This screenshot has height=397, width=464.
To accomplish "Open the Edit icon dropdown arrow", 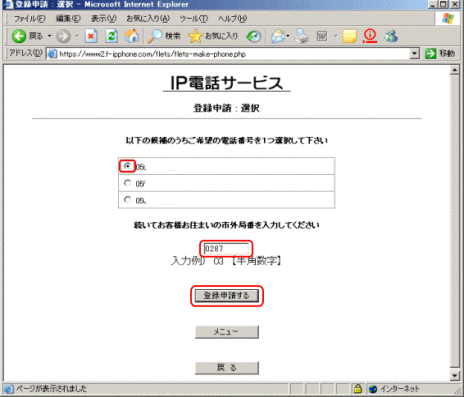I will pos(335,36).
